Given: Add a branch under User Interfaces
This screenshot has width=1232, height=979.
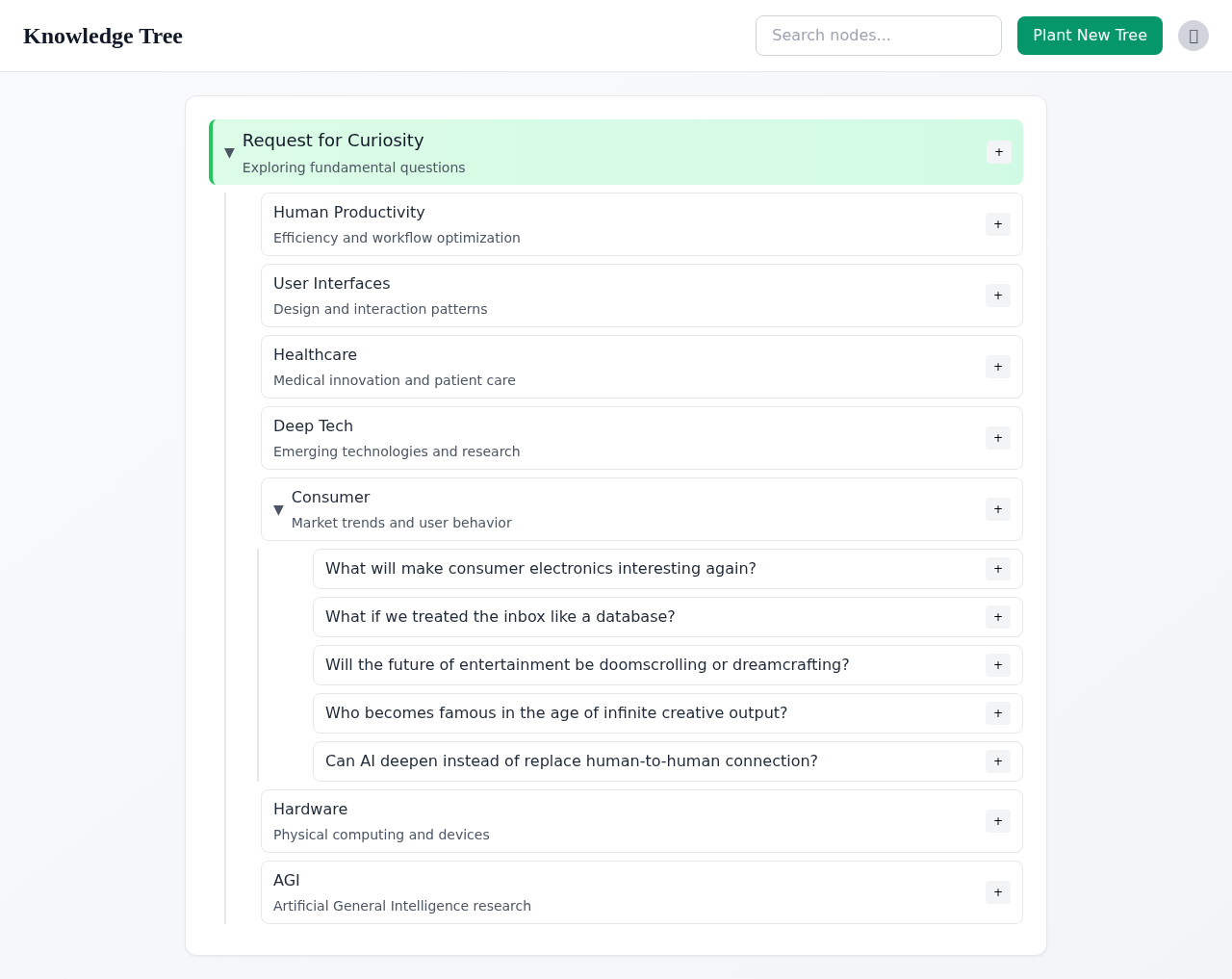Looking at the screenshot, I should [997, 295].
